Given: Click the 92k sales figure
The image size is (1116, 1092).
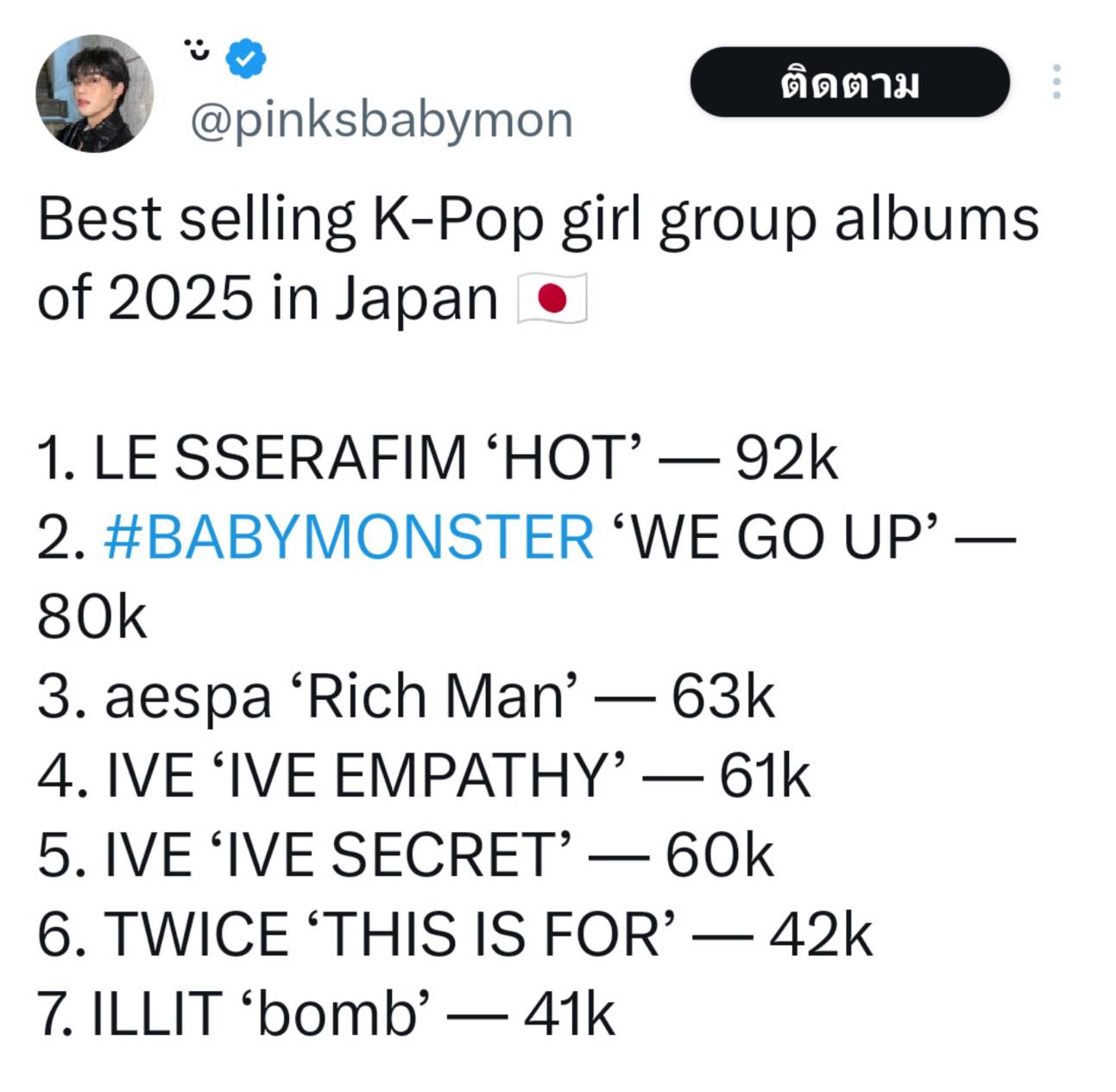Looking at the screenshot, I should [785, 458].
